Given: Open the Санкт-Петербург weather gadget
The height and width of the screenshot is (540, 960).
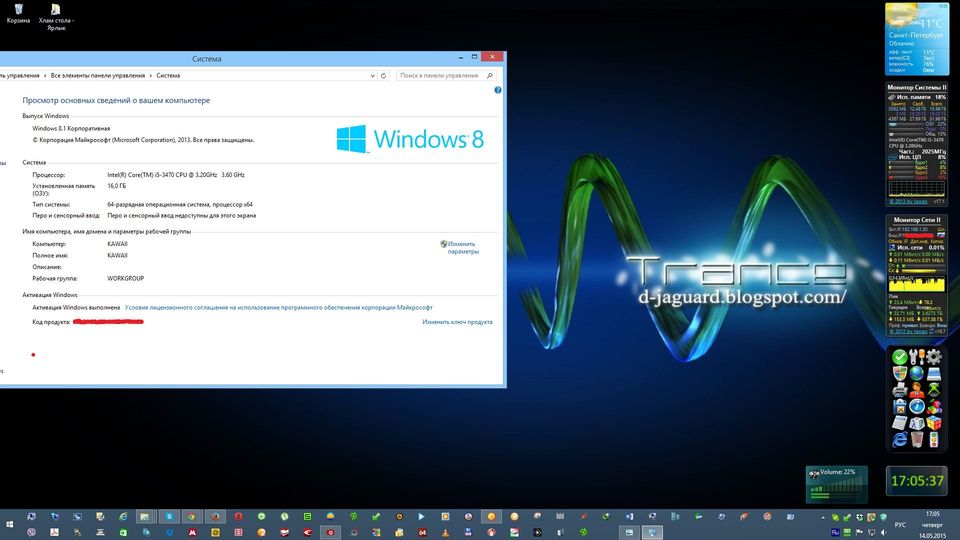Looking at the screenshot, I should tap(917, 39).
